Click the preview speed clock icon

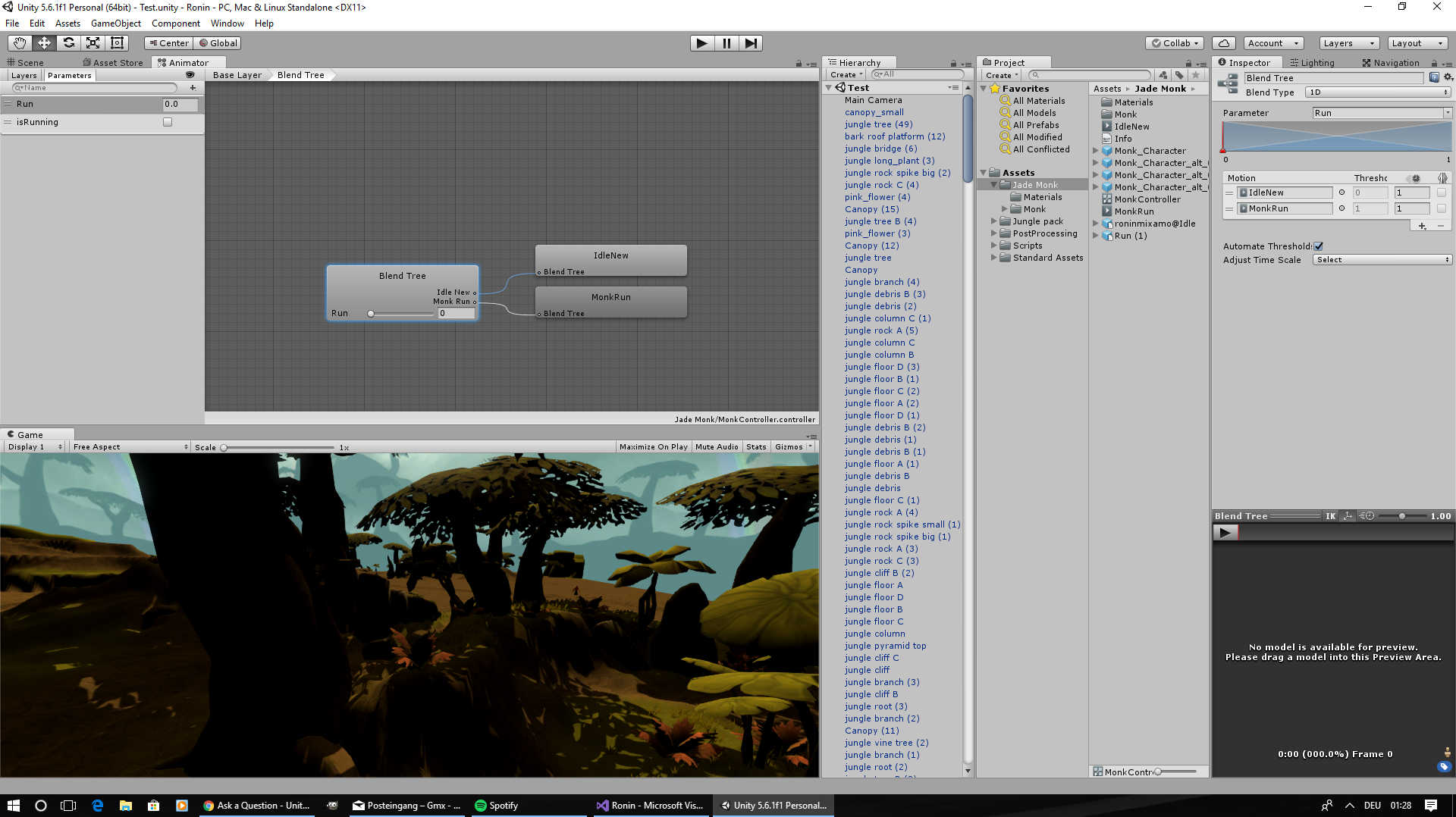(x=1367, y=516)
